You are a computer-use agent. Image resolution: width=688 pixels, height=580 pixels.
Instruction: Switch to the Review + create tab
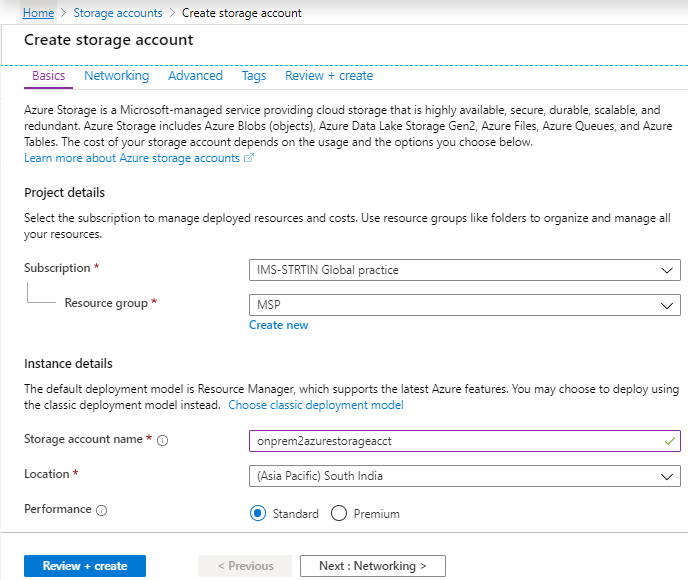click(x=329, y=76)
